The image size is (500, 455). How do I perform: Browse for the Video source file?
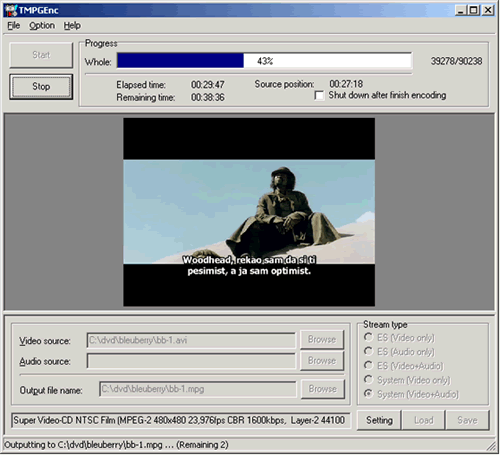click(322, 340)
